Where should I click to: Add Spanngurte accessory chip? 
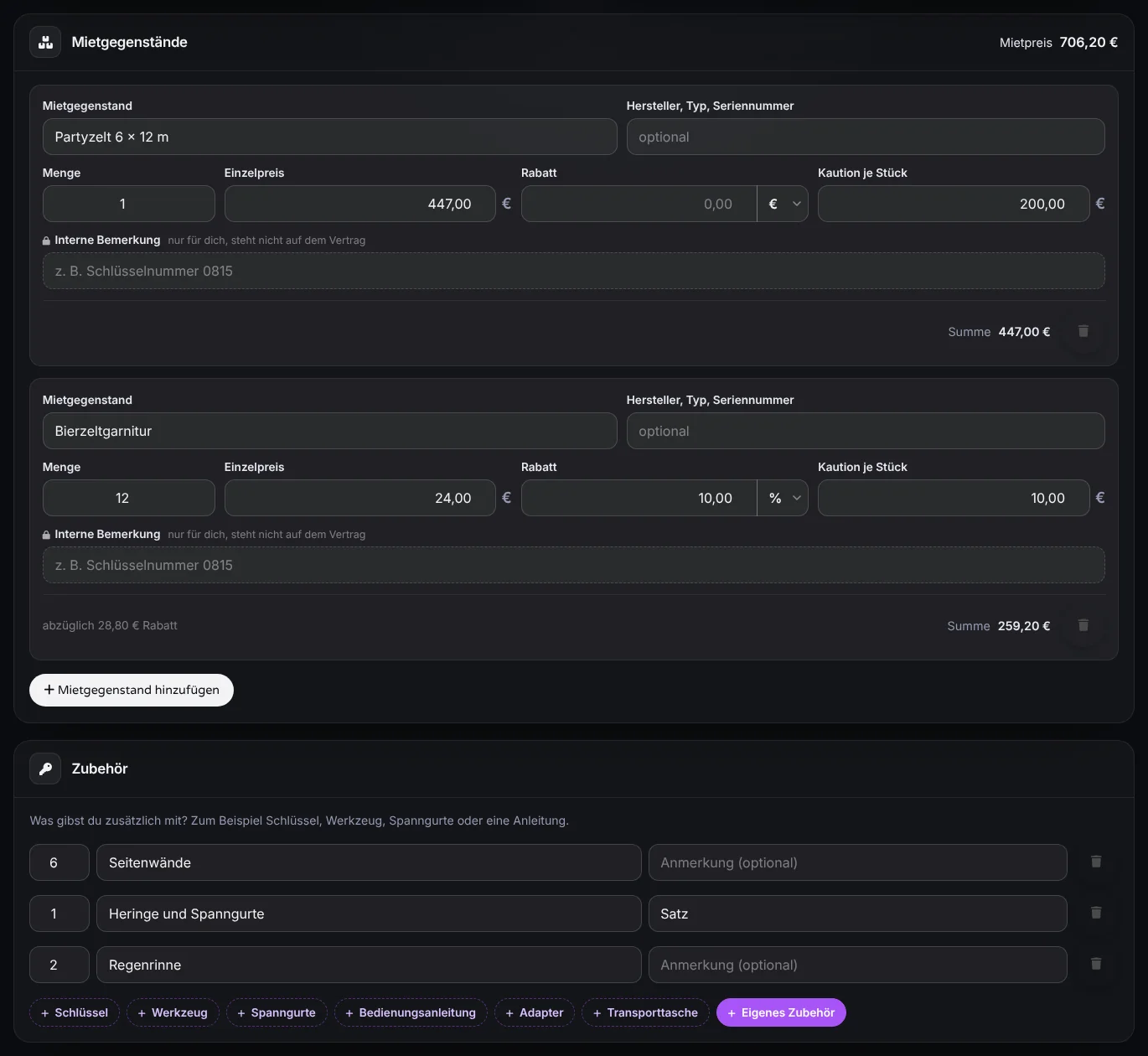(277, 1012)
